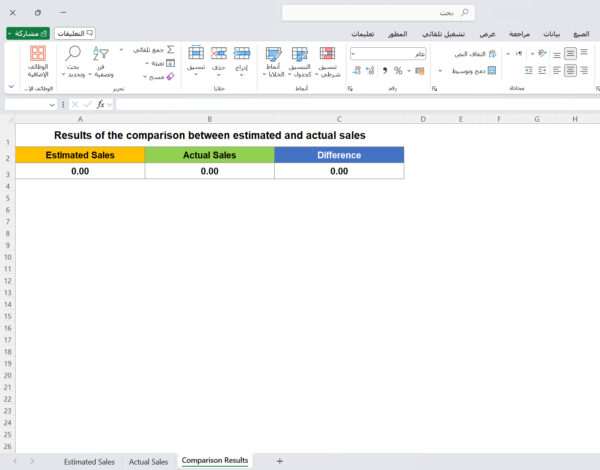Click the green Share (مشاركة) button
This screenshot has width=600, height=470.
[28, 33]
